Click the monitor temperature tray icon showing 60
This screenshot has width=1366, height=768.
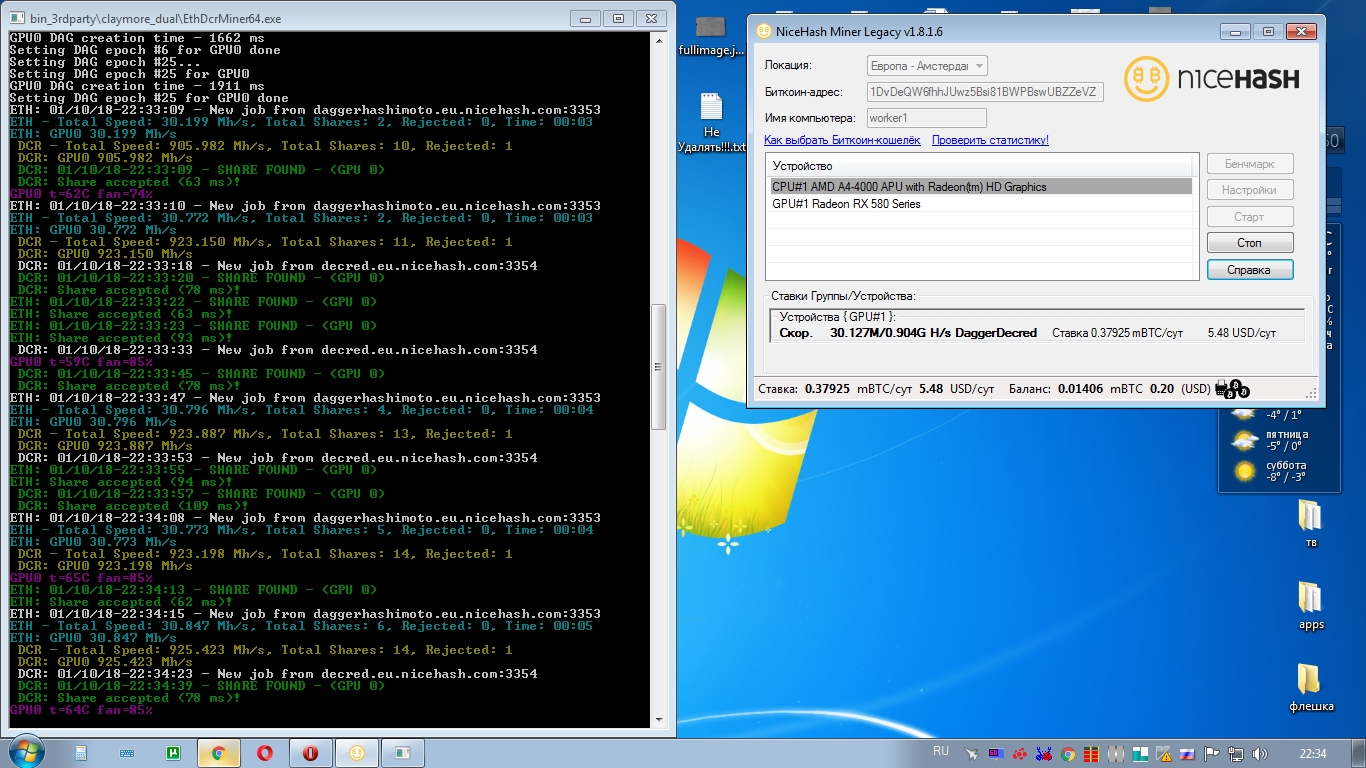[996, 754]
